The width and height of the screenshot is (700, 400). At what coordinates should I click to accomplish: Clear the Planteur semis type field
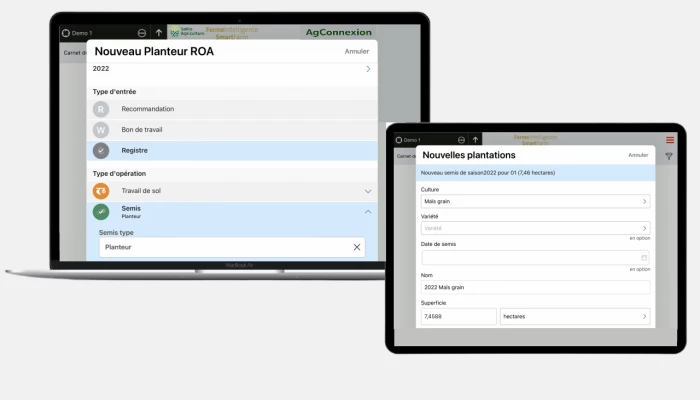pos(357,247)
